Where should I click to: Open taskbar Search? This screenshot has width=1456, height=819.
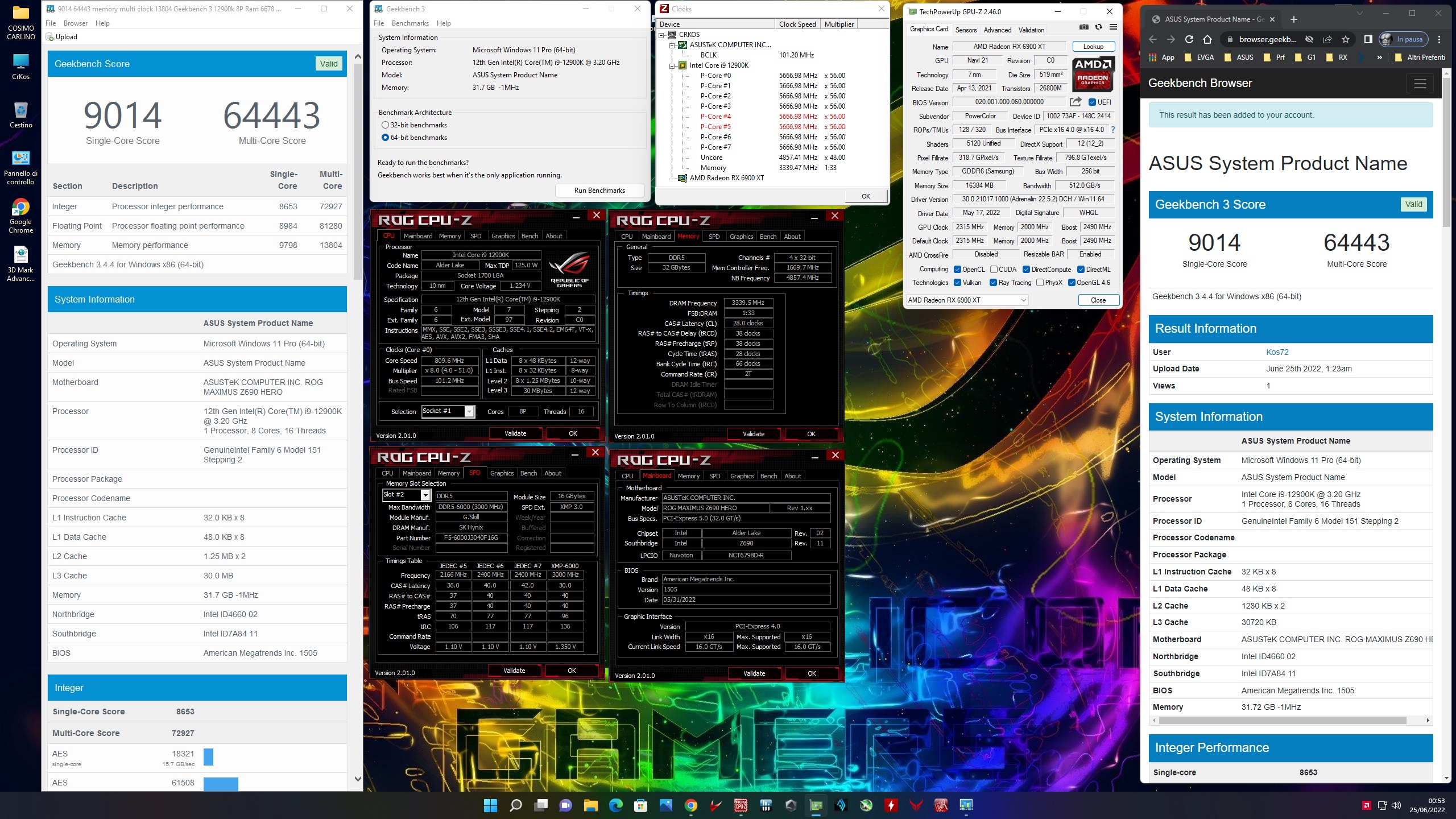coord(515,805)
